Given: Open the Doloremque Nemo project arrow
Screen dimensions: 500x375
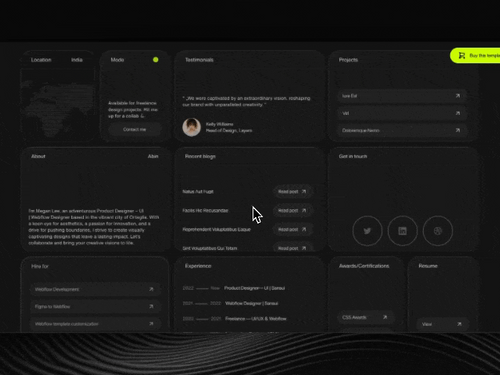Looking at the screenshot, I should point(458,130).
